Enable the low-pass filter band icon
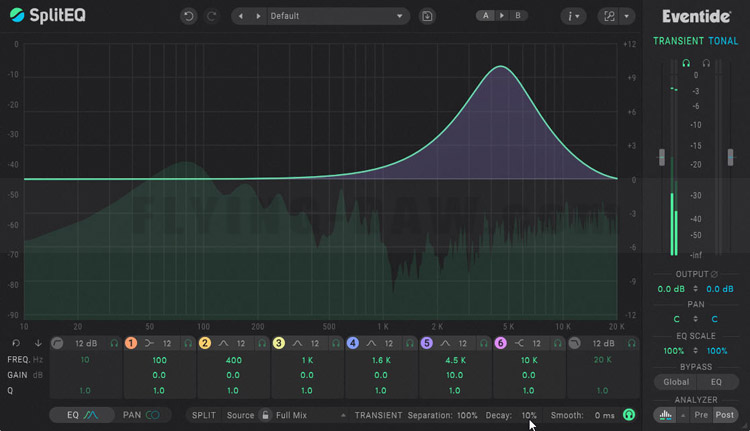The width and height of the screenshot is (750, 431). coord(574,343)
